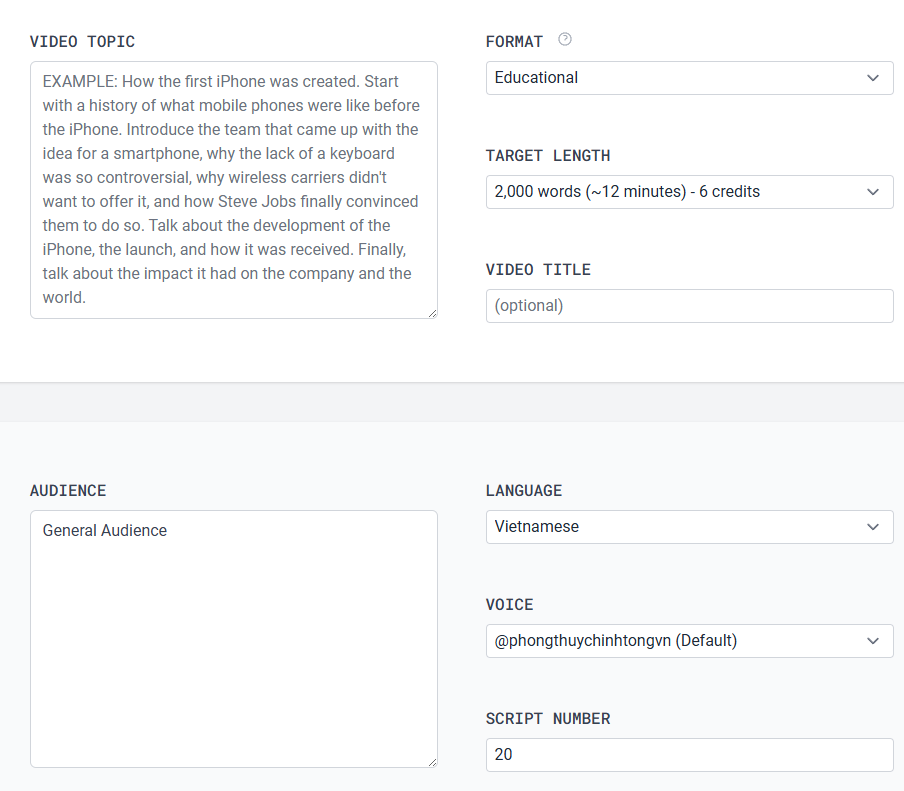Screen dimensions: 904x791
Task: Click the General Audience text
Action: pyautogui.click(x=105, y=530)
